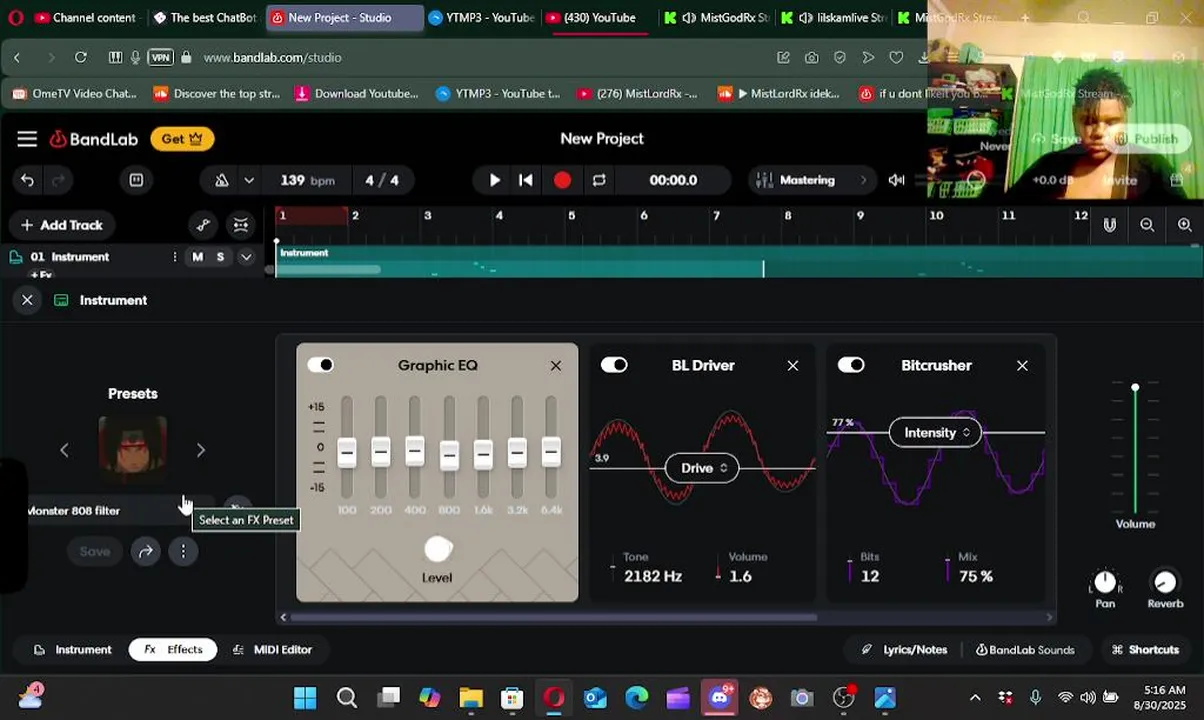Click the effects scrollbar right arrow
The height and width of the screenshot is (720, 1204).
[1049, 617]
